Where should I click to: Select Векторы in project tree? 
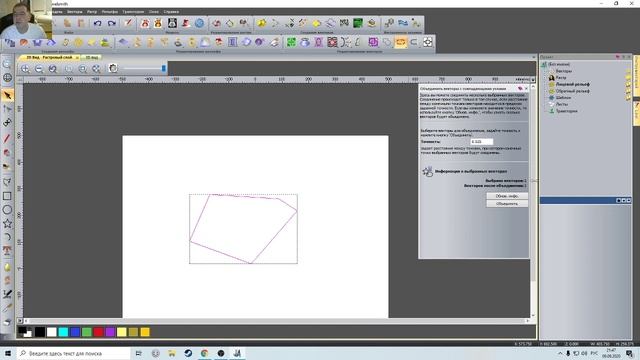click(564, 71)
